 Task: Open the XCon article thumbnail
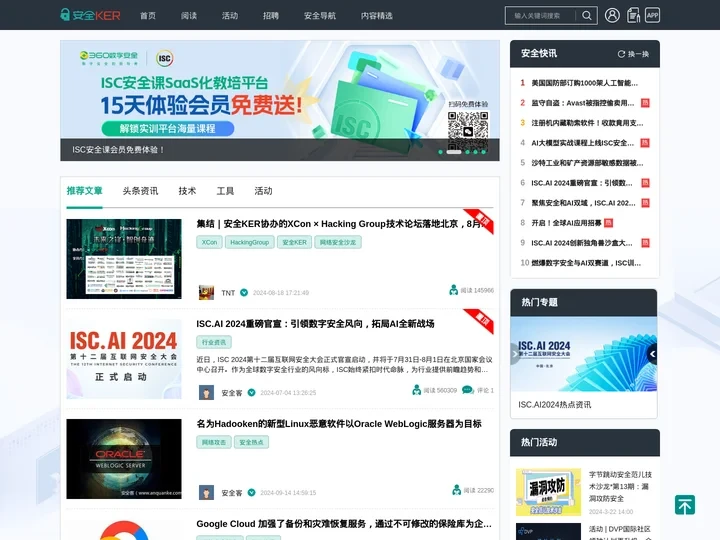[x=124, y=259]
